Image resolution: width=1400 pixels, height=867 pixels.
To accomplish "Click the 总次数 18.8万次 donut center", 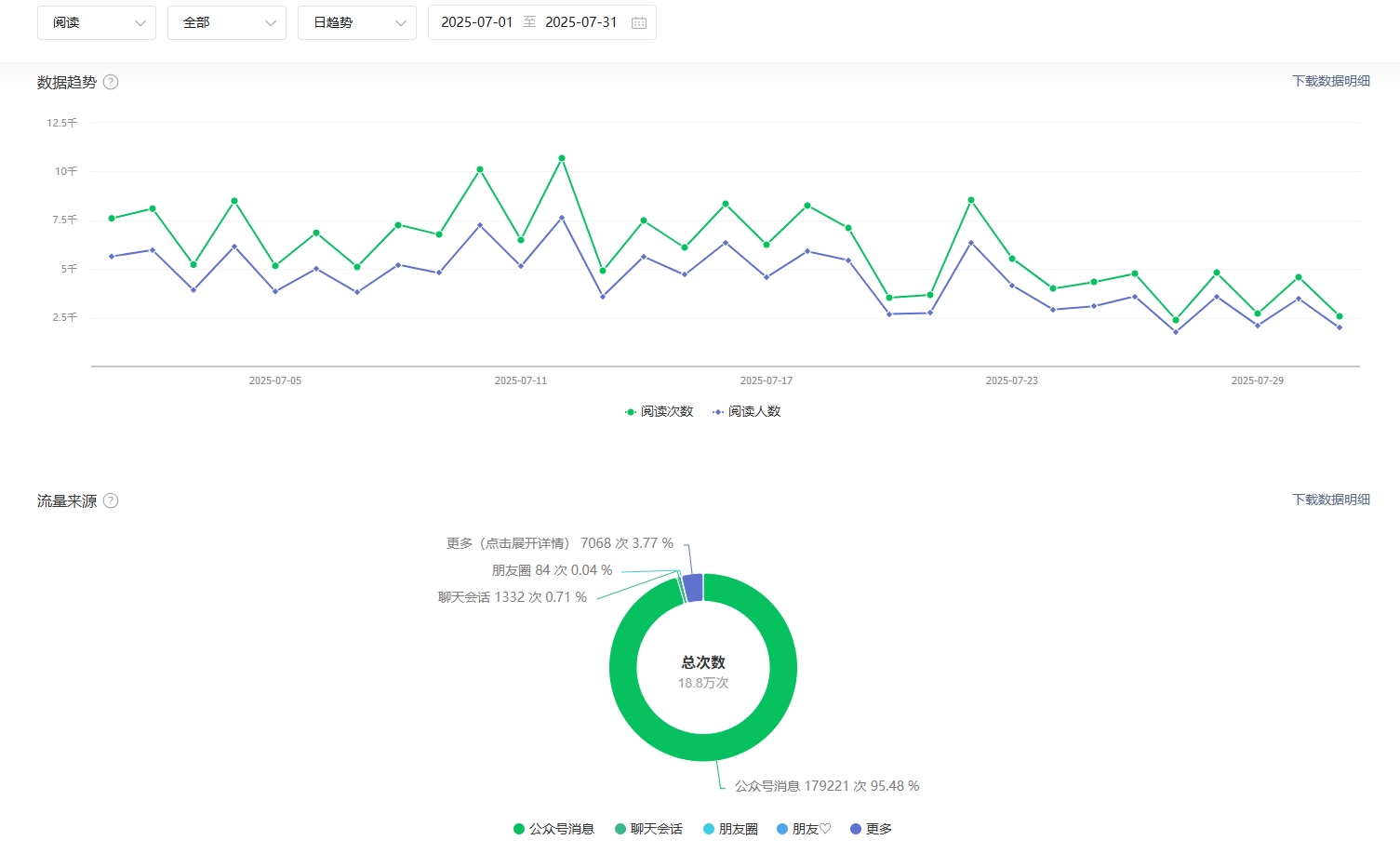I will (703, 672).
